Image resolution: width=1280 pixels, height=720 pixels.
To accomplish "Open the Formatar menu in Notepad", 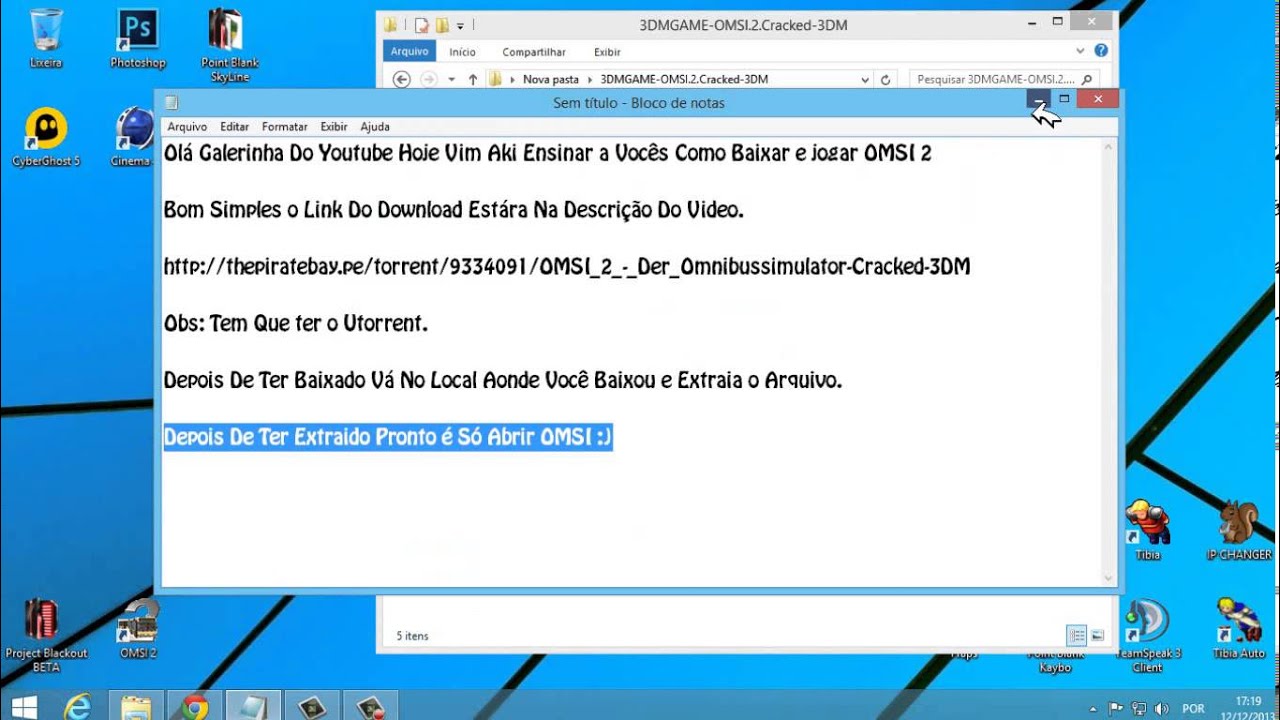I will click(x=284, y=127).
